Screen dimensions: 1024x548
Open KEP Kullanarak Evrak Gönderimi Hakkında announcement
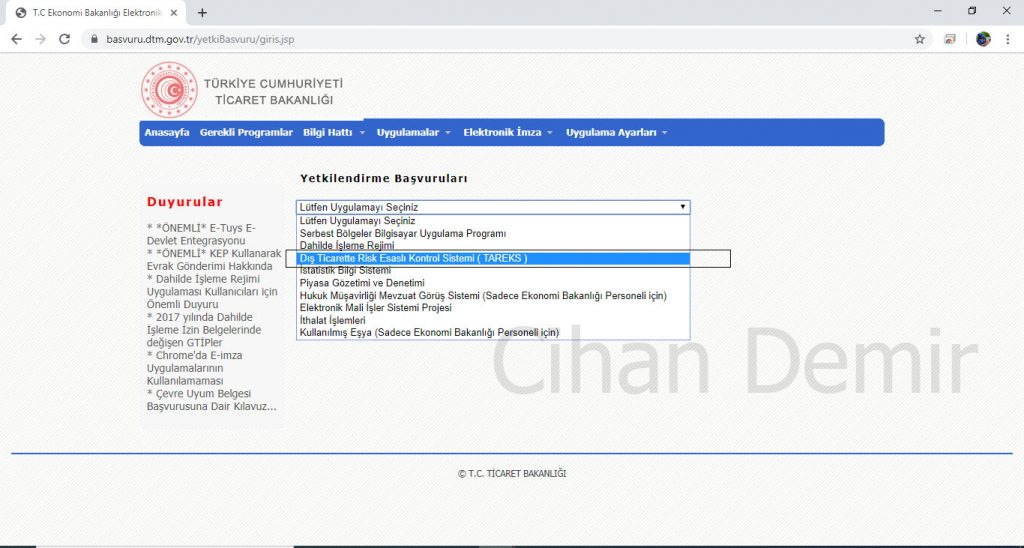pos(214,260)
